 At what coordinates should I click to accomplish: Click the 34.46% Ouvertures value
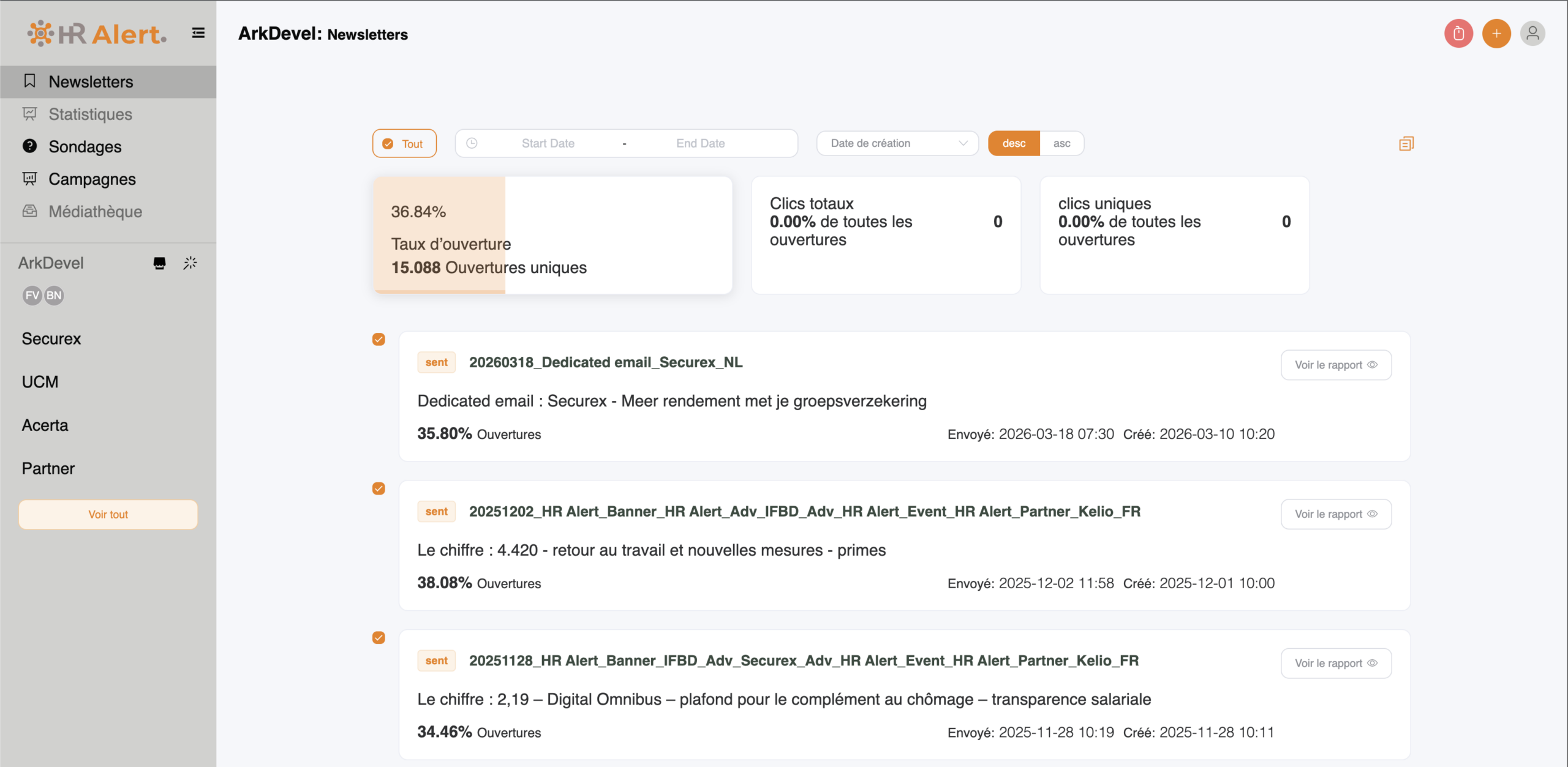pos(479,733)
